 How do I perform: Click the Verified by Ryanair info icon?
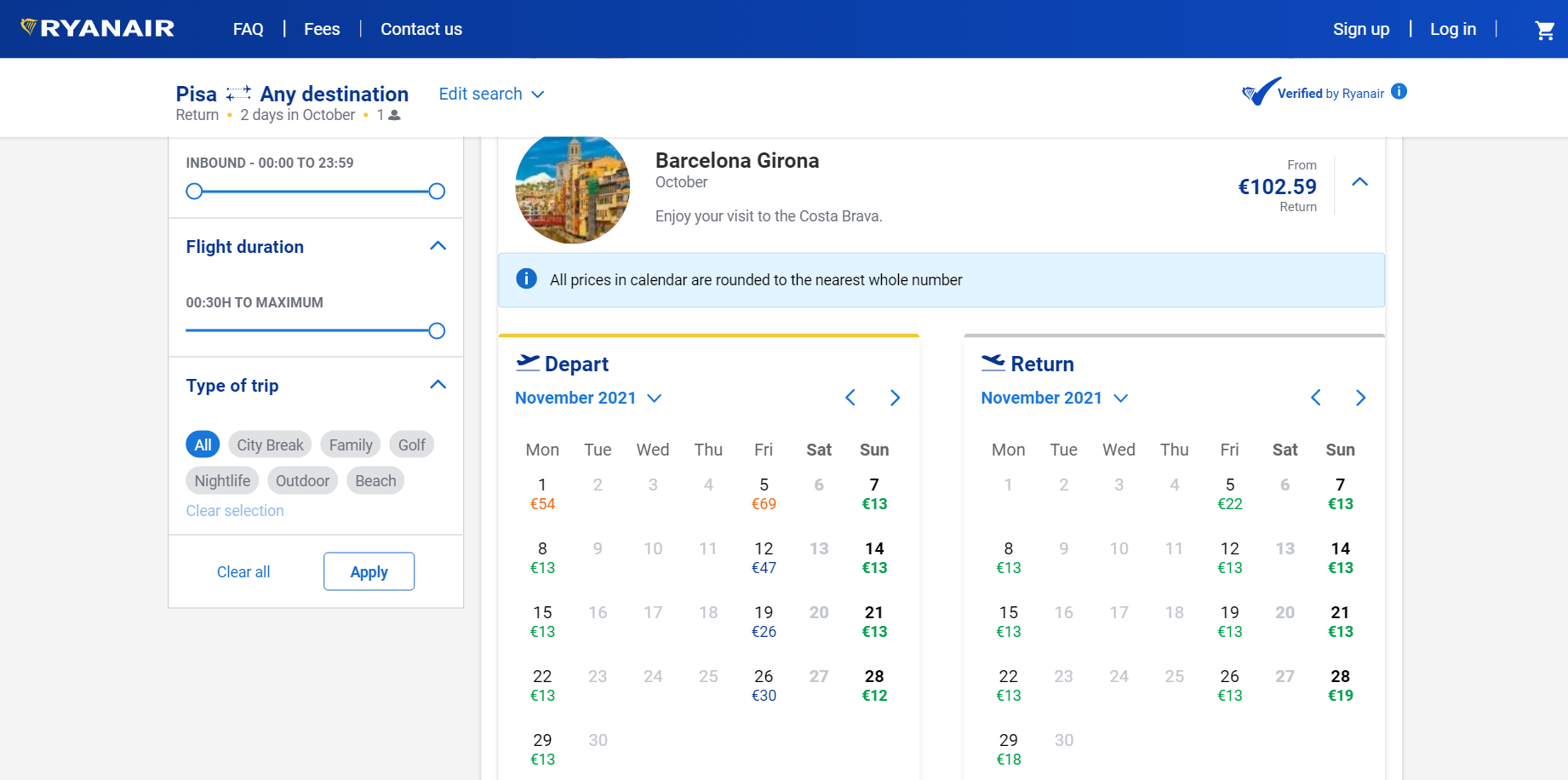tap(1399, 91)
